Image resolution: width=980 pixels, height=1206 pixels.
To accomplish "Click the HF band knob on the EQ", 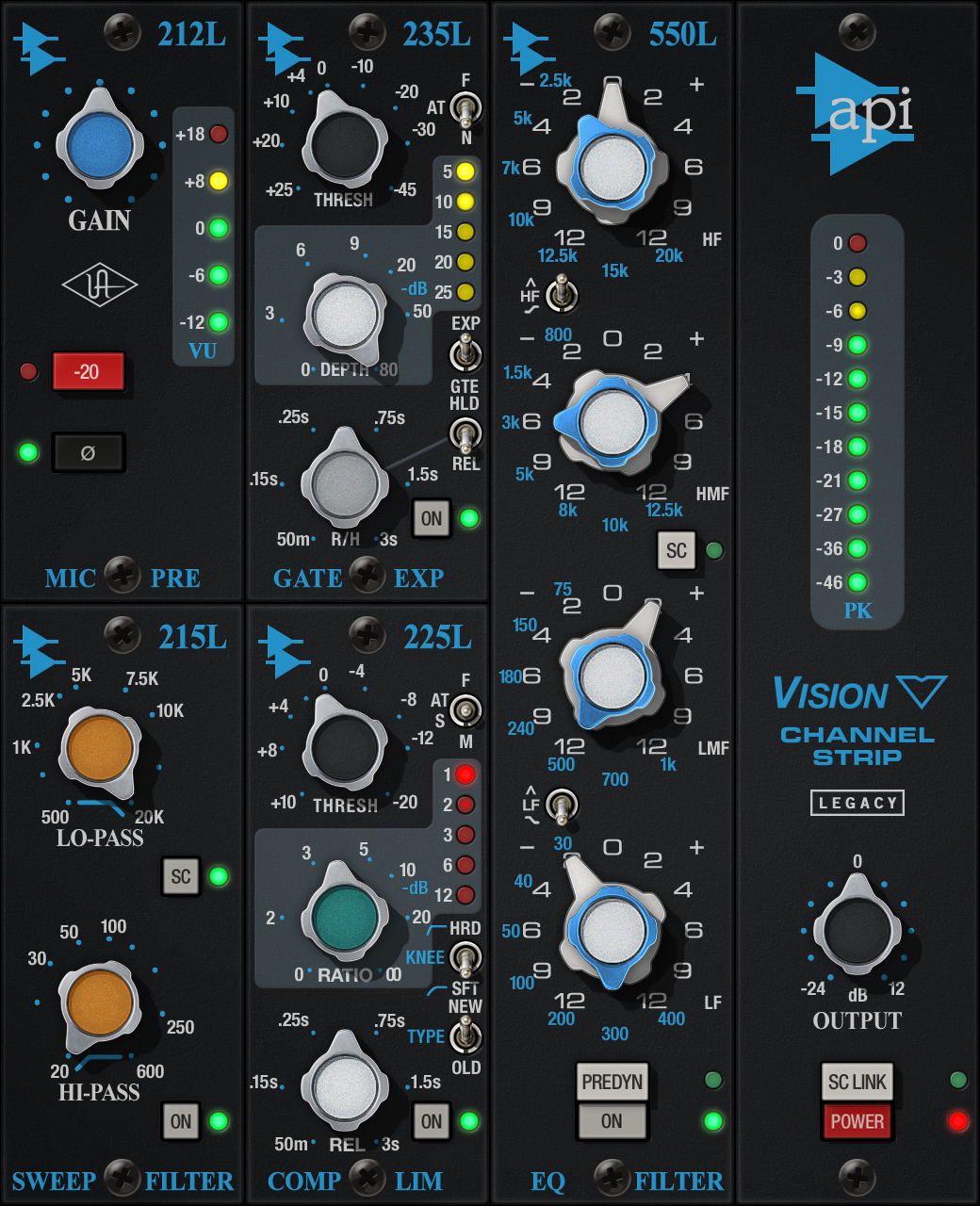I will pyautogui.click(x=612, y=167).
